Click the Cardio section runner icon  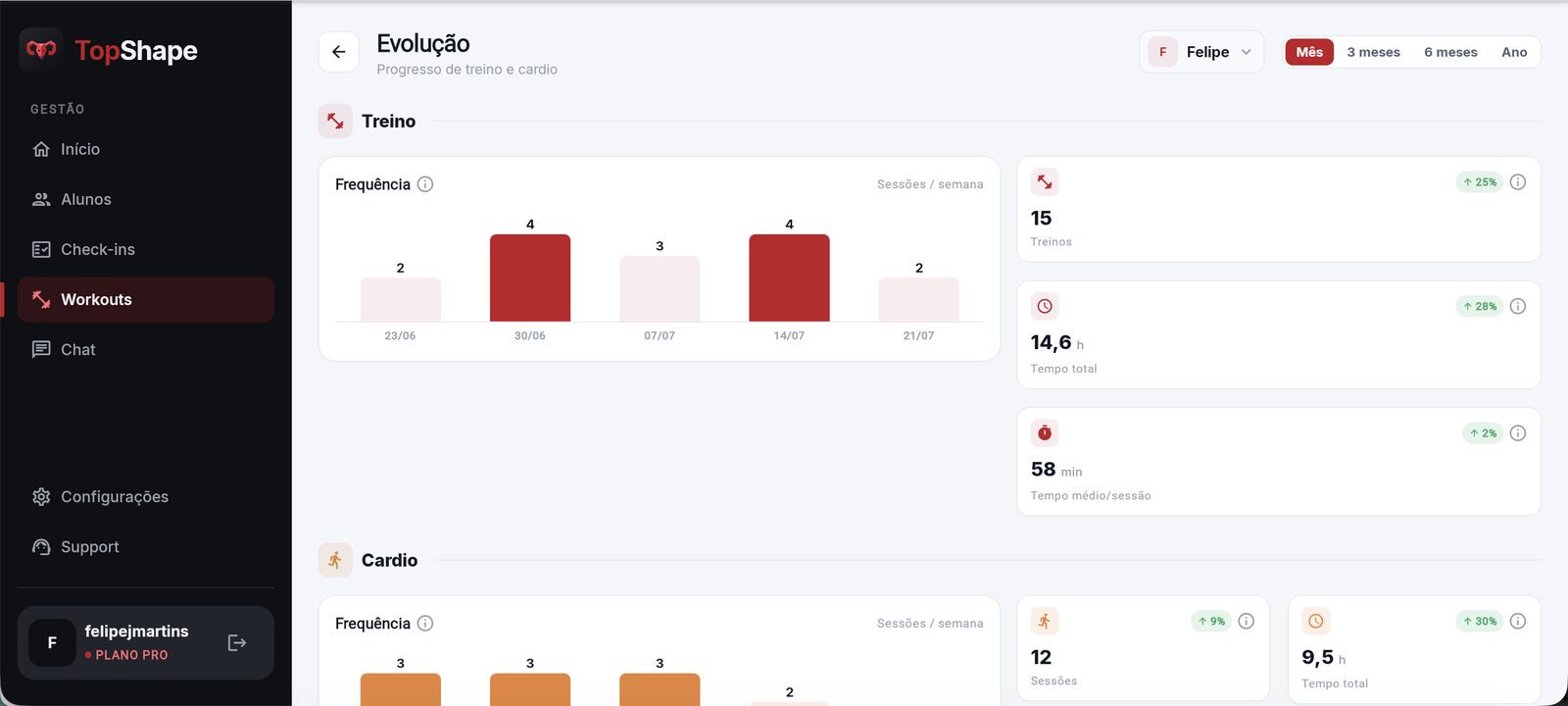point(335,560)
